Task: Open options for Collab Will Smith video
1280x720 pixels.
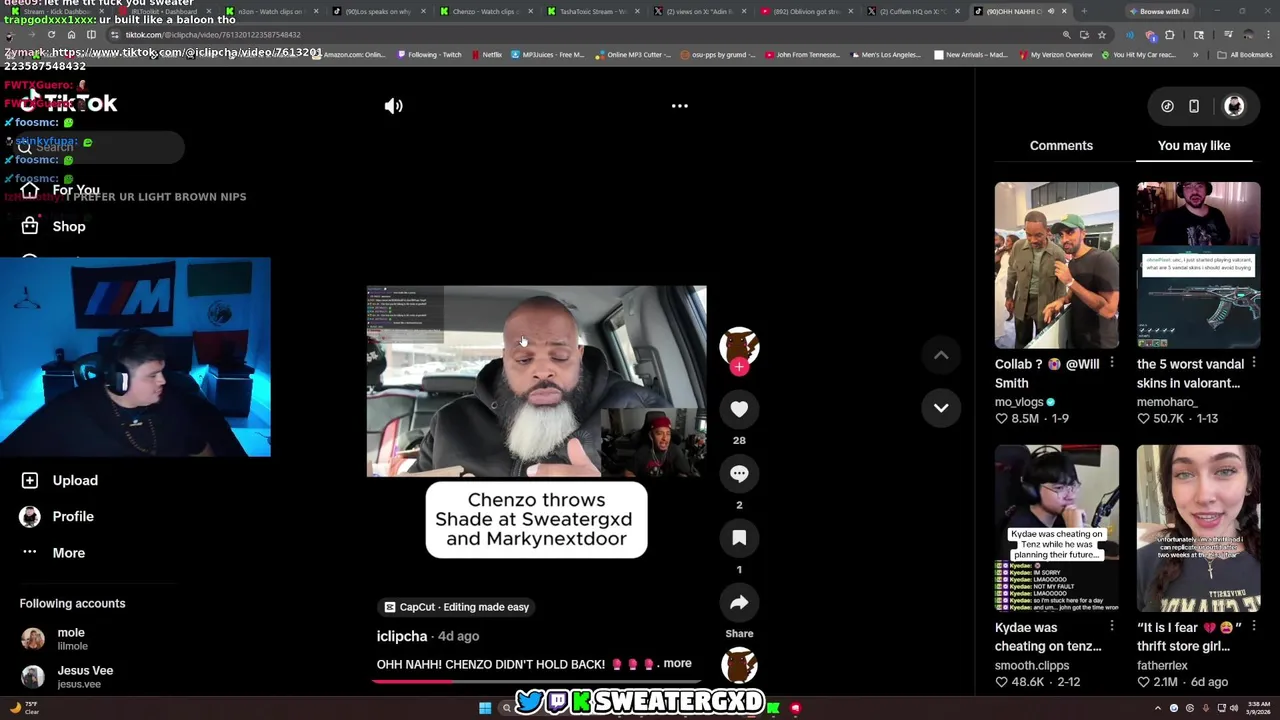Action: click(1112, 363)
